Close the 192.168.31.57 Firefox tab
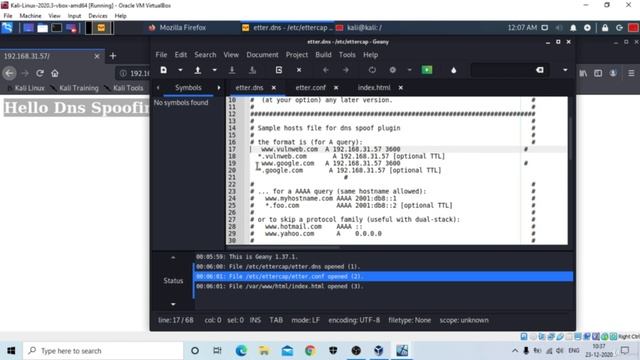The width and height of the screenshot is (640, 360). (x=97, y=56)
